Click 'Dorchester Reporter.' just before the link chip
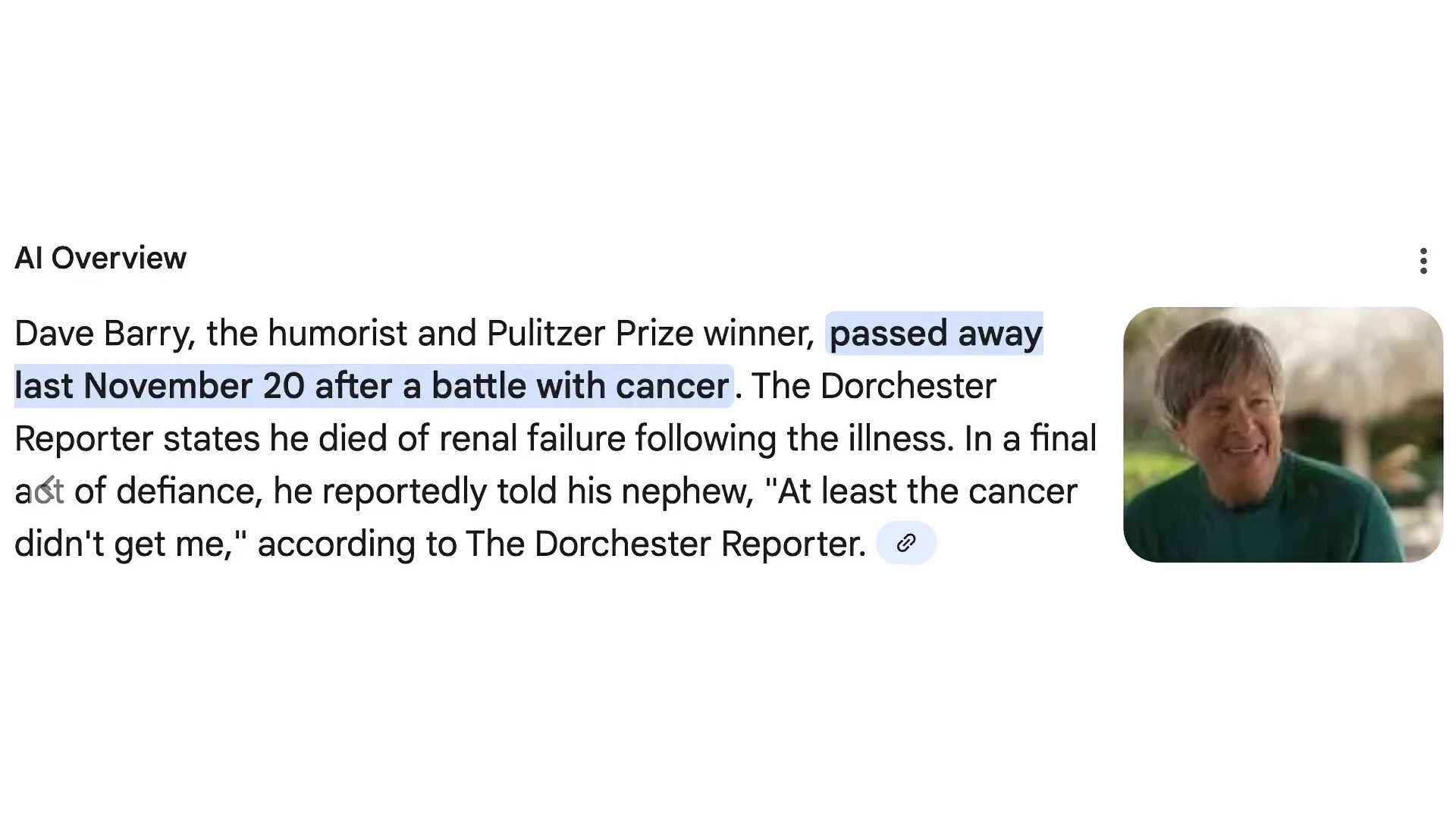1456x819 pixels. click(700, 544)
